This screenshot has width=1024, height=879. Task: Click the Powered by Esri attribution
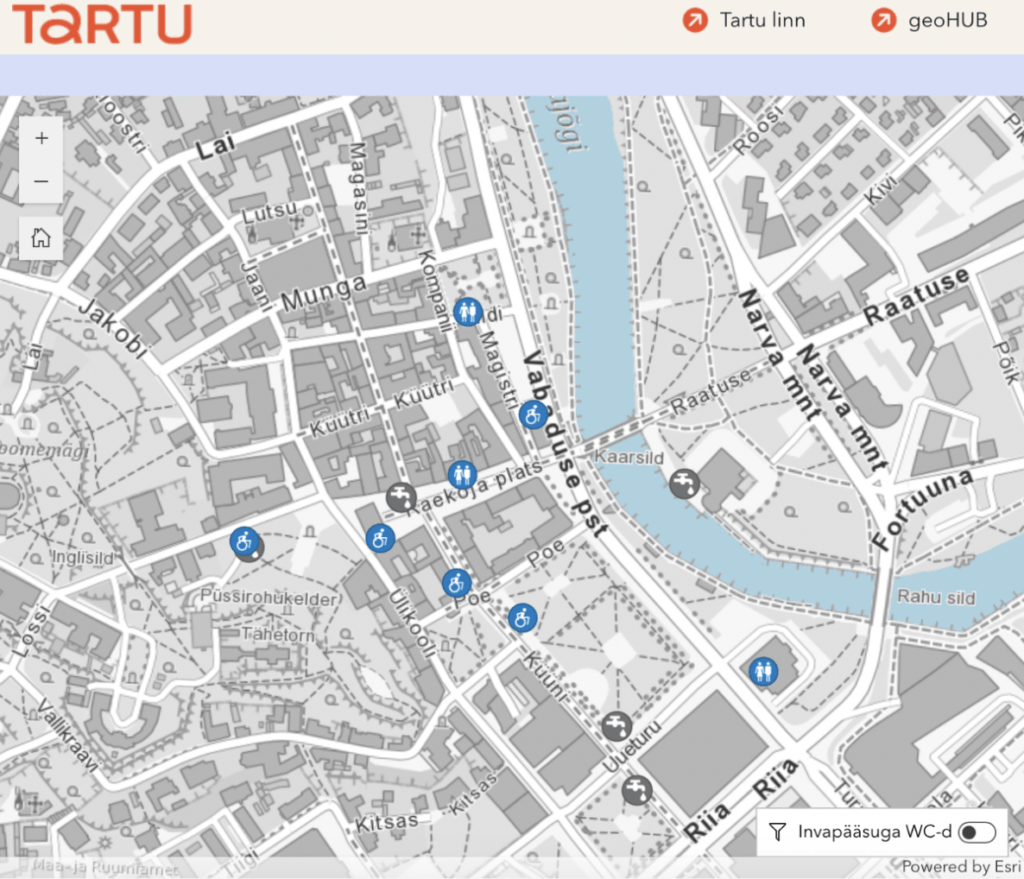(961, 867)
